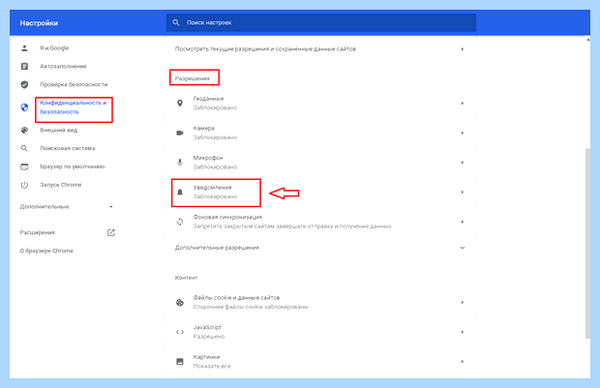
Task: Click the palette icon for Внешний вид
Action: 24,130
